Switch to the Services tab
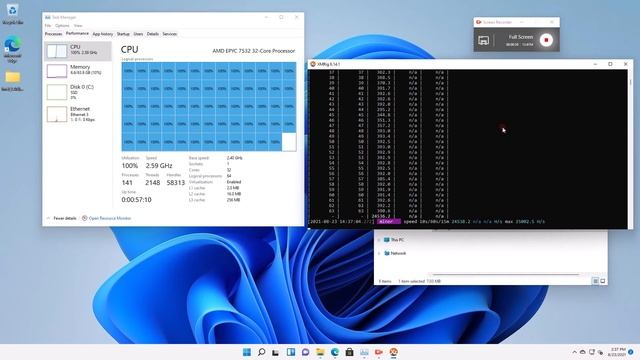 (170, 34)
